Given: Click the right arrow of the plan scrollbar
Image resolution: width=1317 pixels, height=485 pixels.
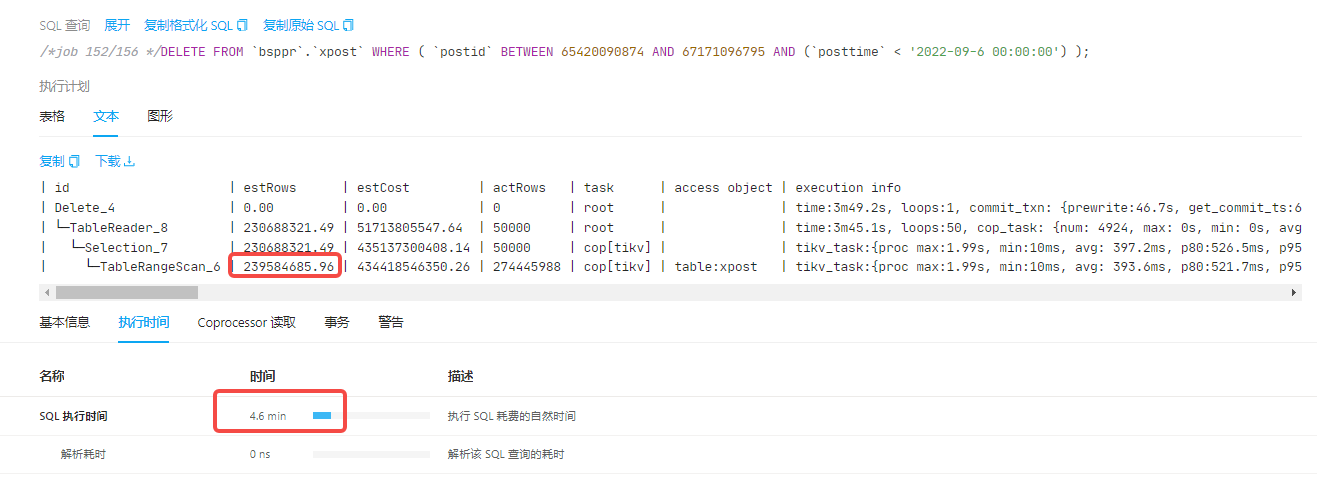Looking at the screenshot, I should click(1295, 292).
